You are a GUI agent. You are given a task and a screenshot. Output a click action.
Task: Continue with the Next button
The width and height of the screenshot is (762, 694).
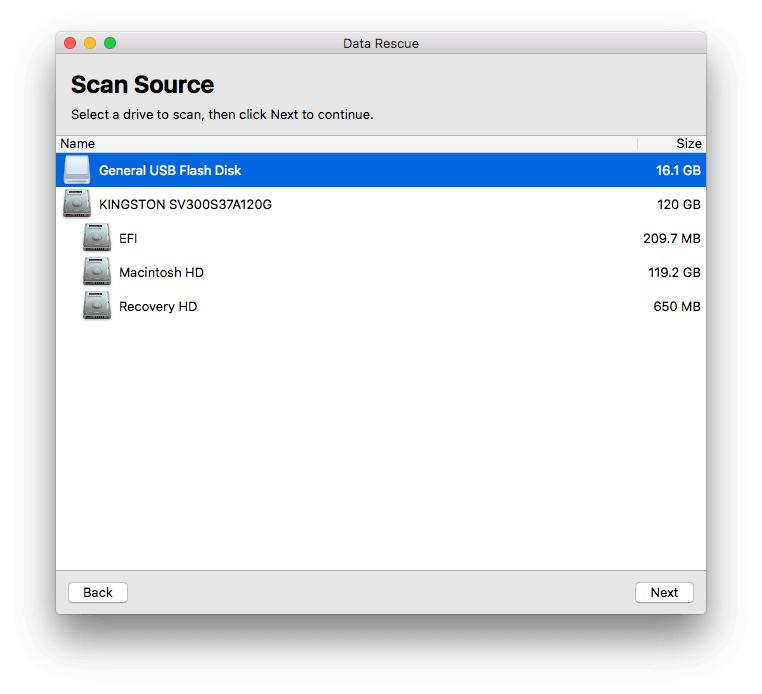pos(664,592)
